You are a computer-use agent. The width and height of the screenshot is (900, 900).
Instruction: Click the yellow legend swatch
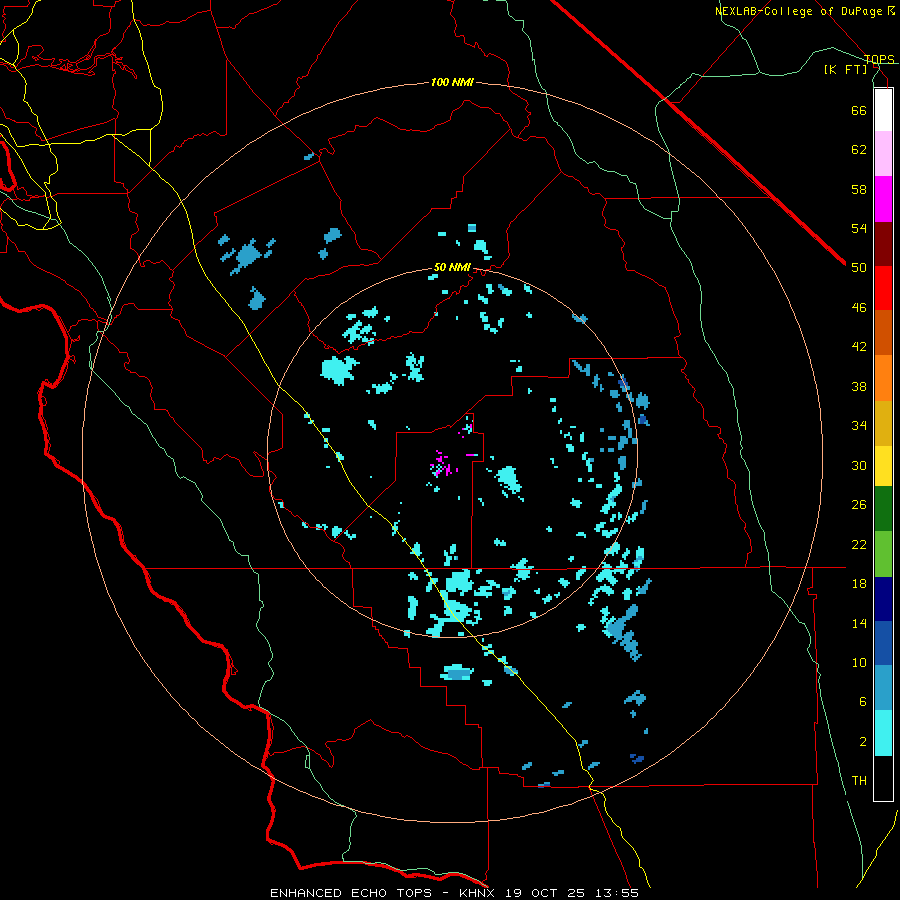click(x=883, y=466)
